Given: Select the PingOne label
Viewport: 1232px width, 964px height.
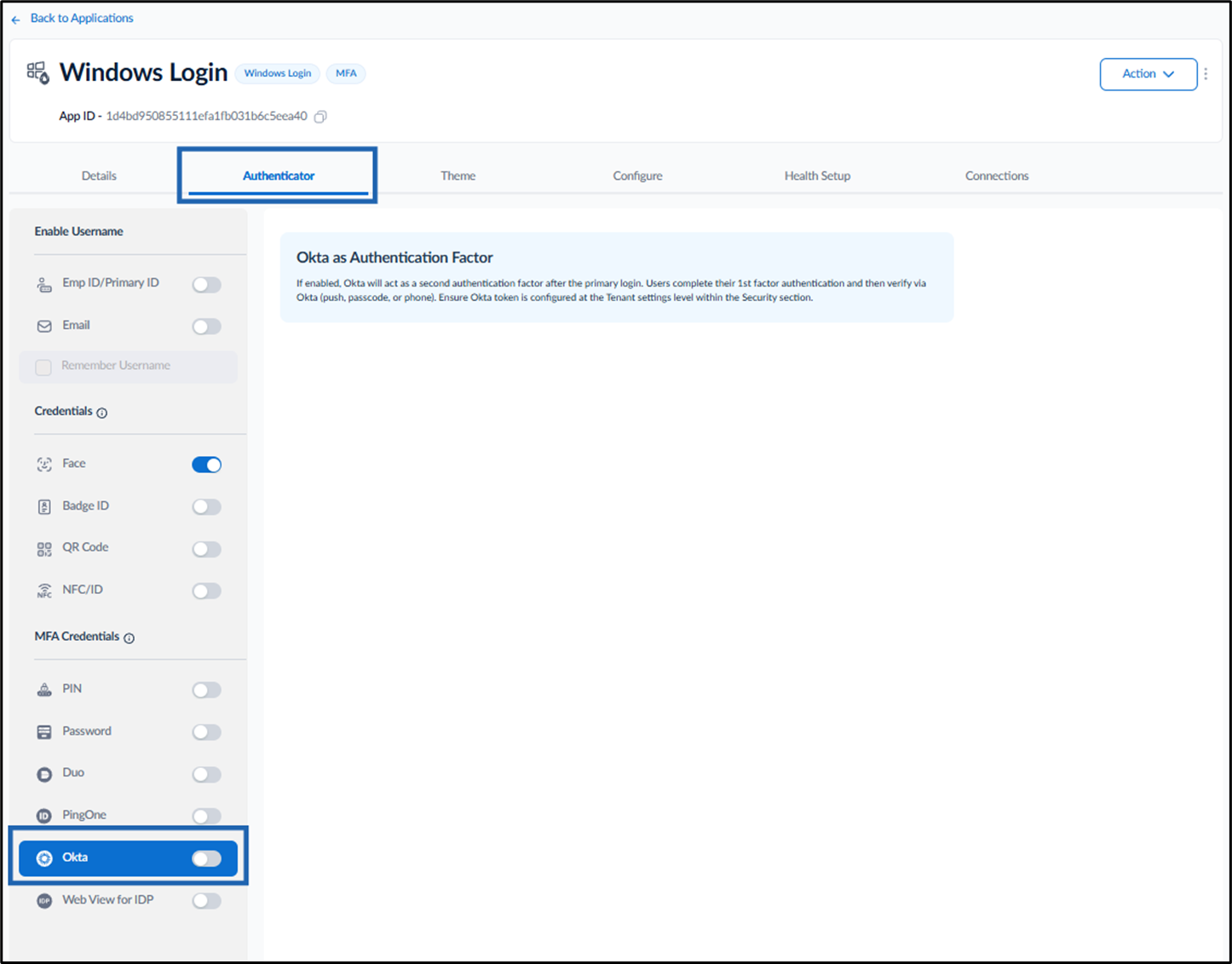Looking at the screenshot, I should (x=84, y=815).
